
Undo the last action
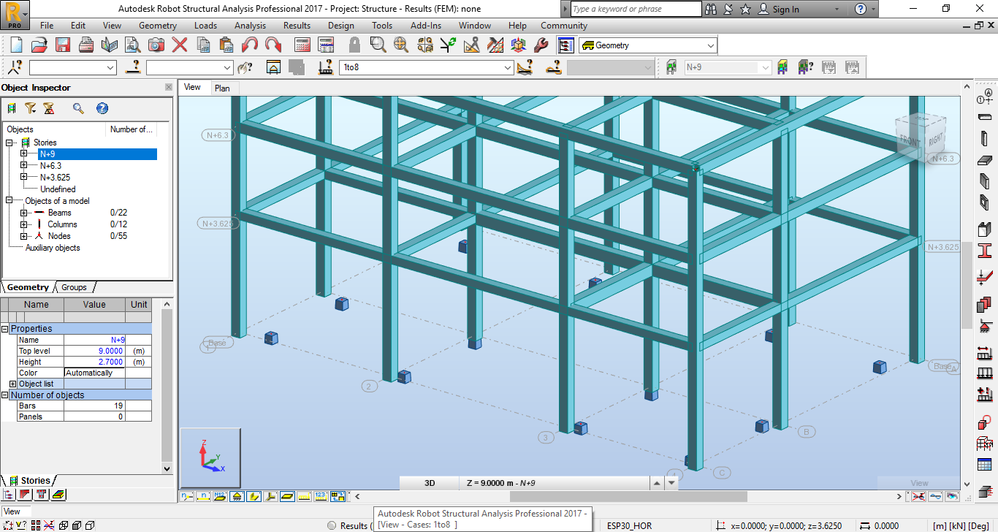(250, 45)
